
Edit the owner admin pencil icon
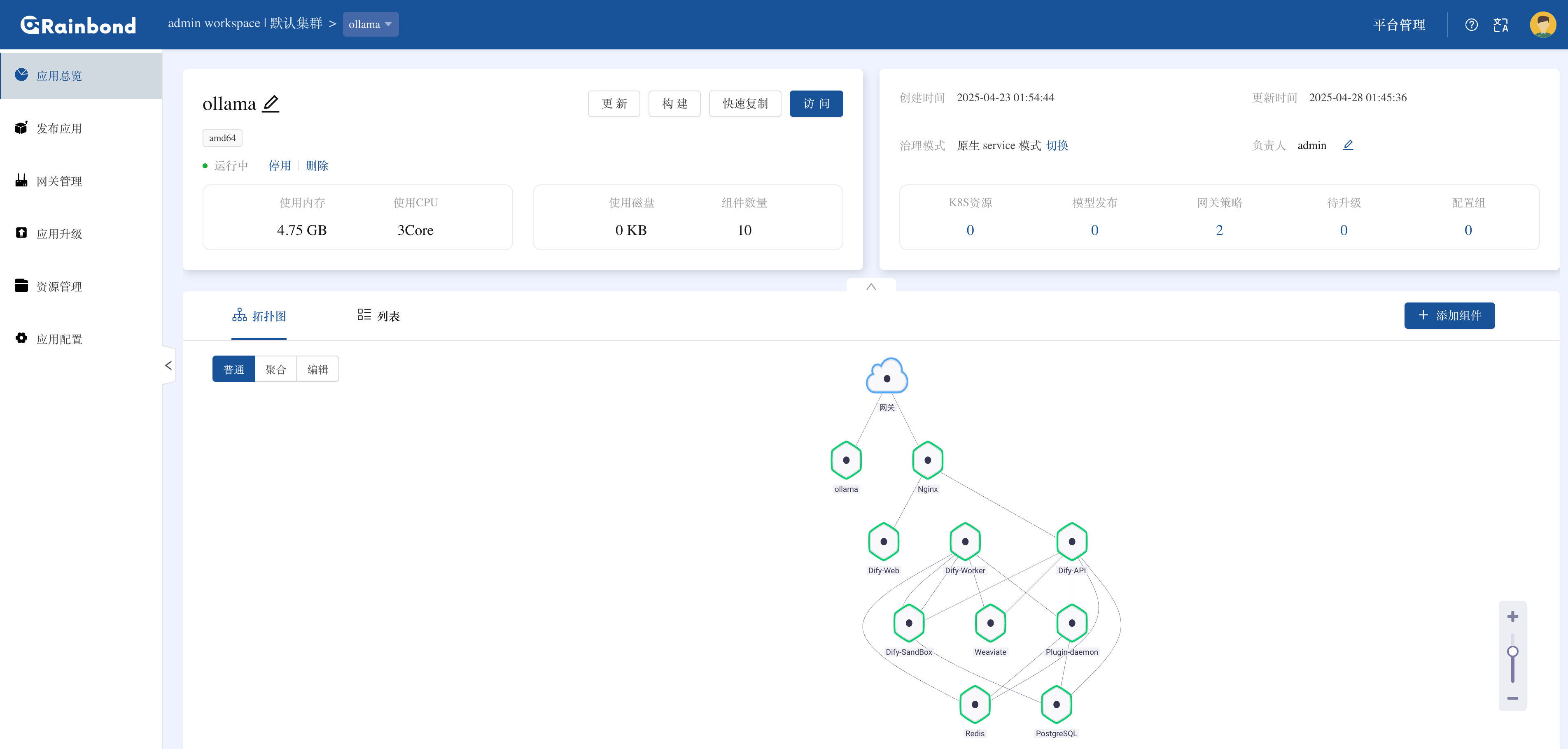pos(1348,145)
